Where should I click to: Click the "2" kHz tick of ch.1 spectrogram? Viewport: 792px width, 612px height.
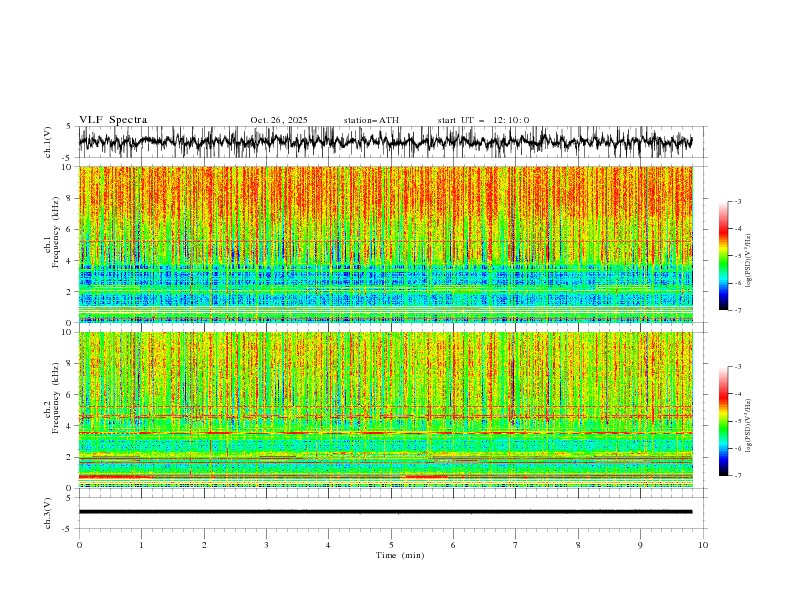[x=69, y=292]
